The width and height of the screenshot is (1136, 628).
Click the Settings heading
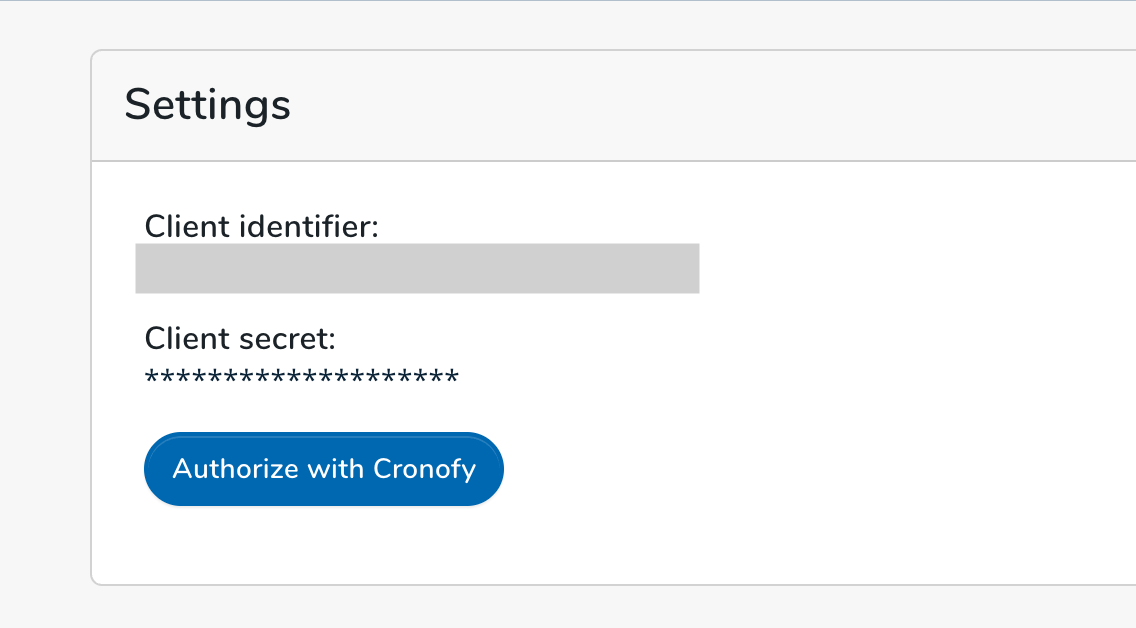tap(207, 105)
